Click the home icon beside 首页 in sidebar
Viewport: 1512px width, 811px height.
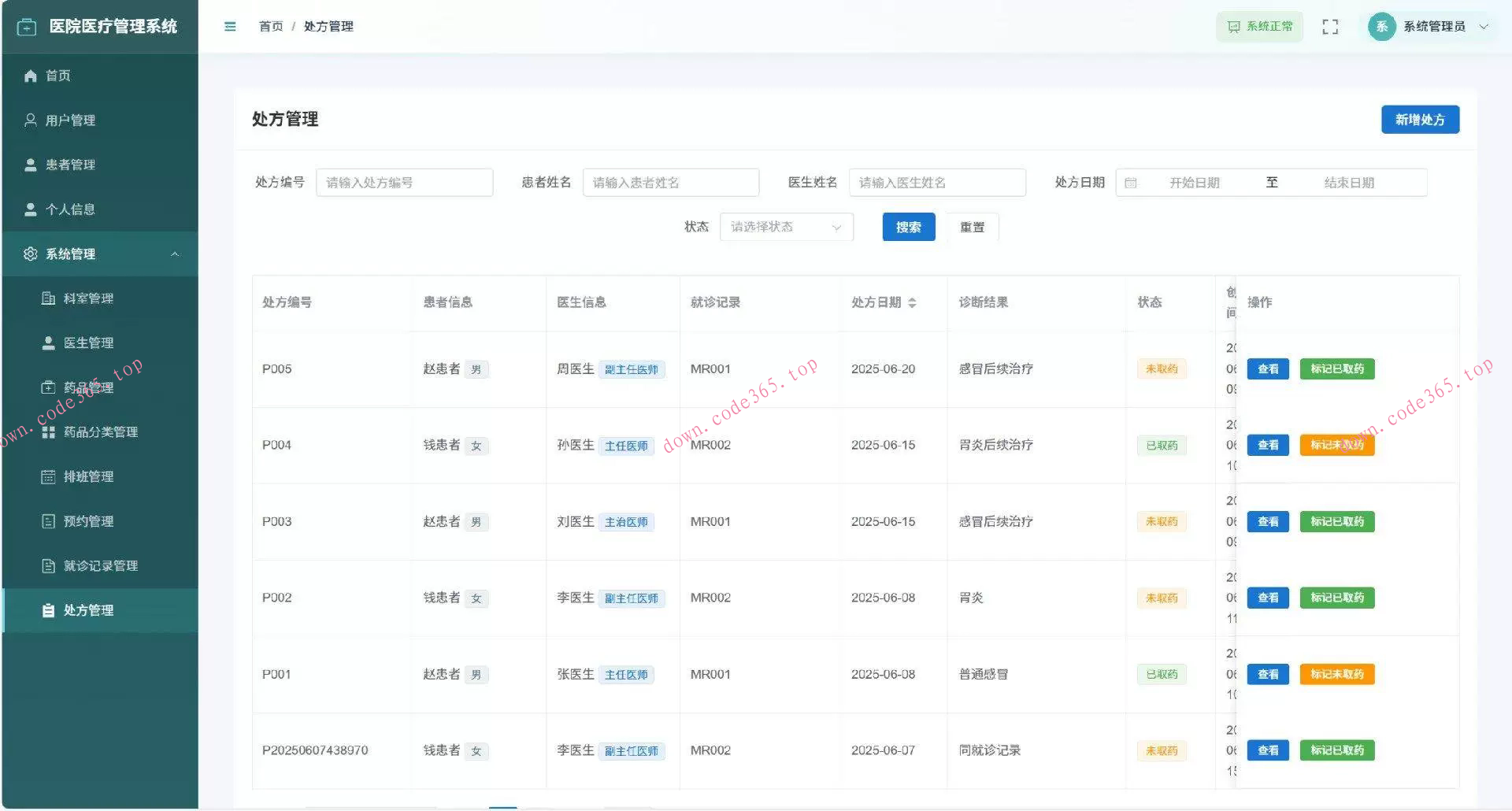pyautogui.click(x=30, y=76)
